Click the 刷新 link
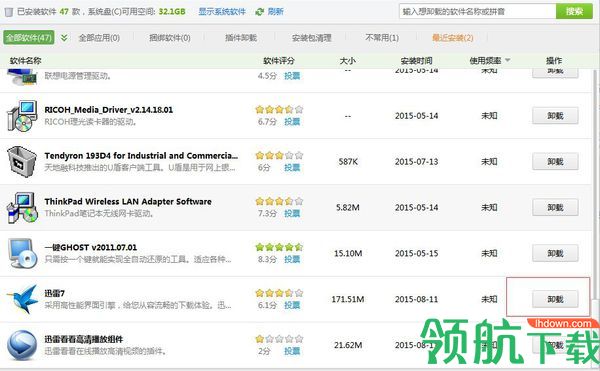This screenshot has height=371, width=600. pos(276,12)
